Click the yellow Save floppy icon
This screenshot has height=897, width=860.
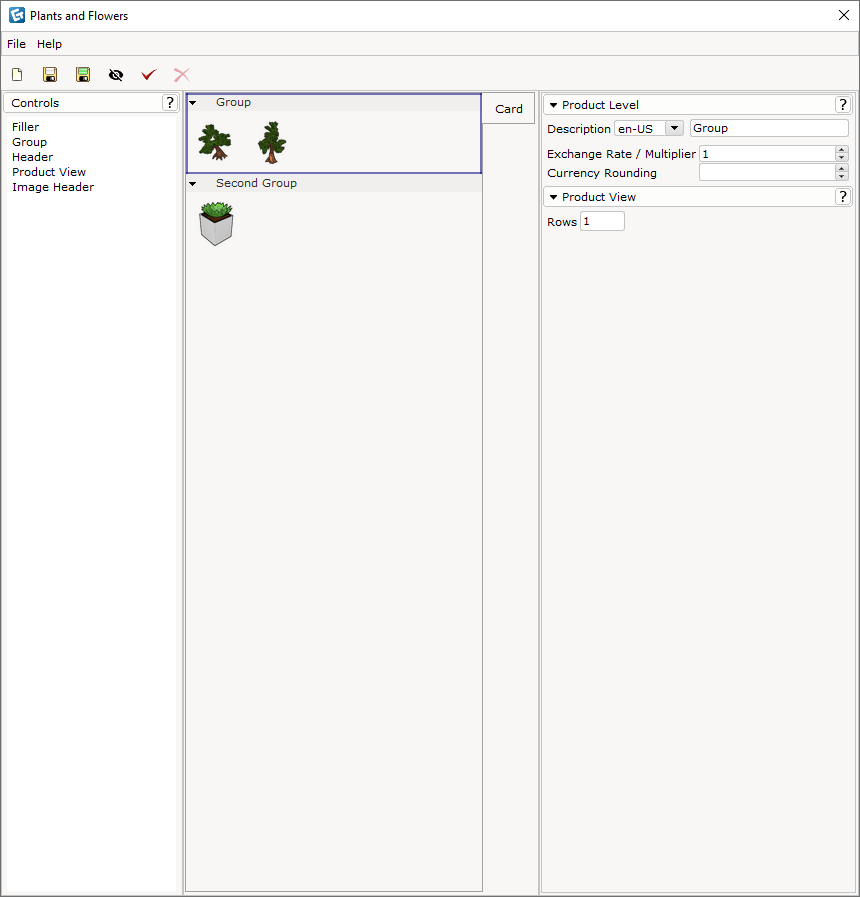50,75
